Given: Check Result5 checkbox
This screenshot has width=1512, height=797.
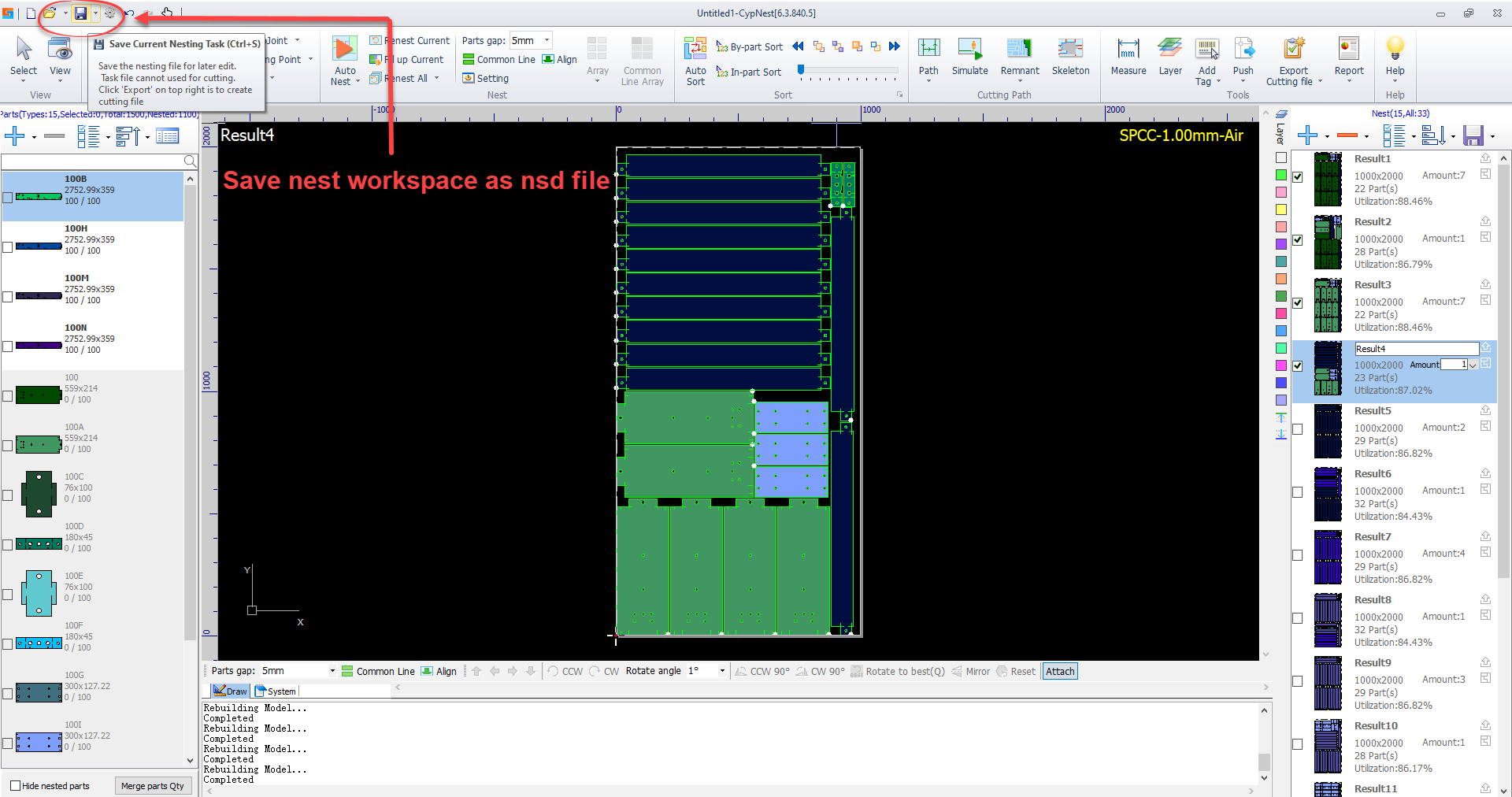Looking at the screenshot, I should [1298, 429].
